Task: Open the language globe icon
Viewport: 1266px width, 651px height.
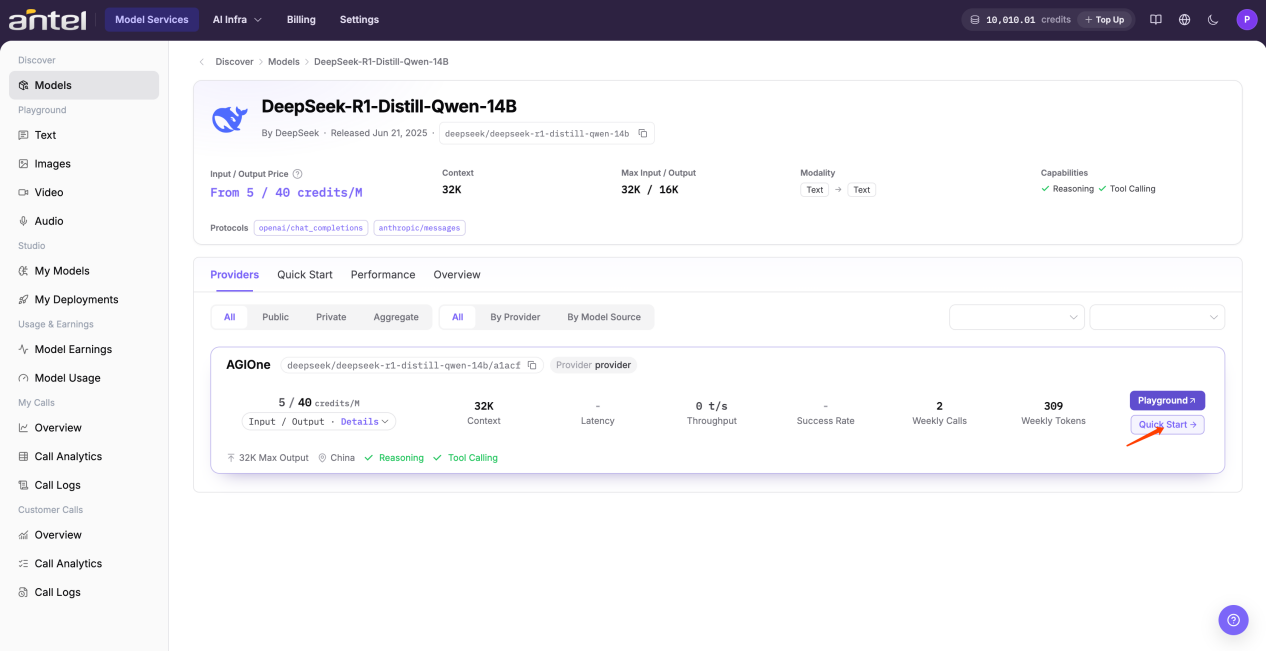Action: click(1184, 19)
